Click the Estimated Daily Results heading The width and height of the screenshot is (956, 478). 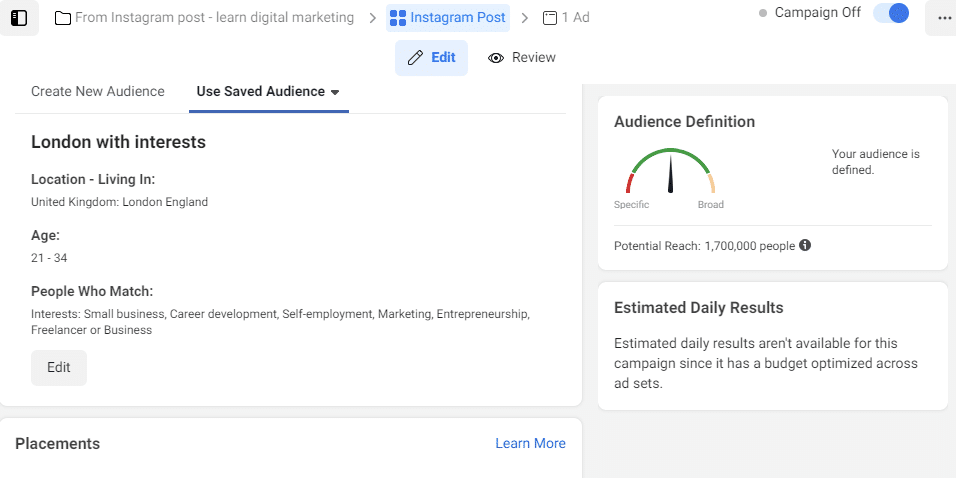pyautogui.click(x=699, y=307)
